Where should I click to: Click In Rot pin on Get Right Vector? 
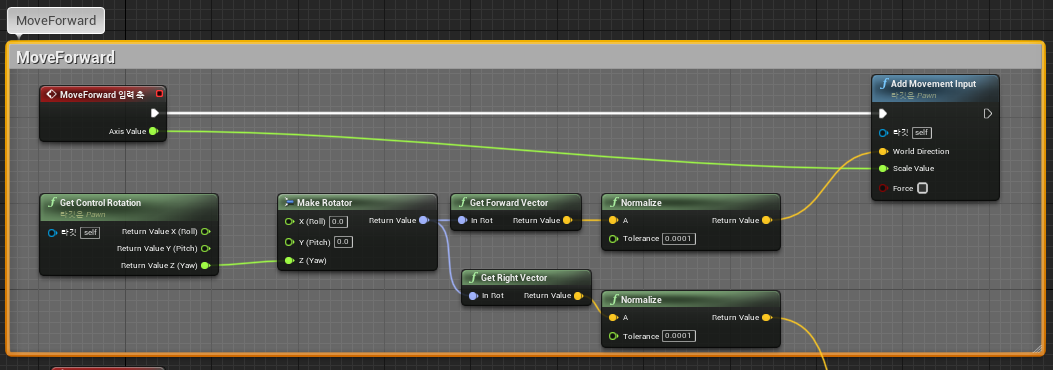coord(473,295)
